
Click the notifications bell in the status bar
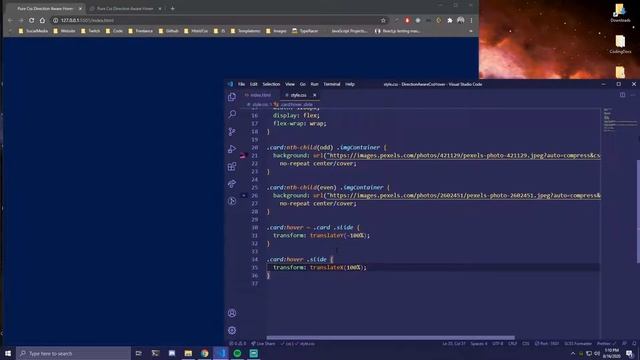pos(634,344)
